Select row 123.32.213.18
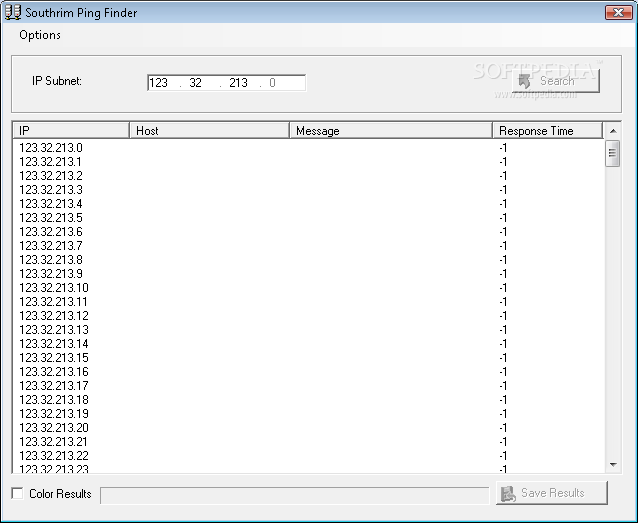Viewport: 638px width, 523px height. click(308, 400)
